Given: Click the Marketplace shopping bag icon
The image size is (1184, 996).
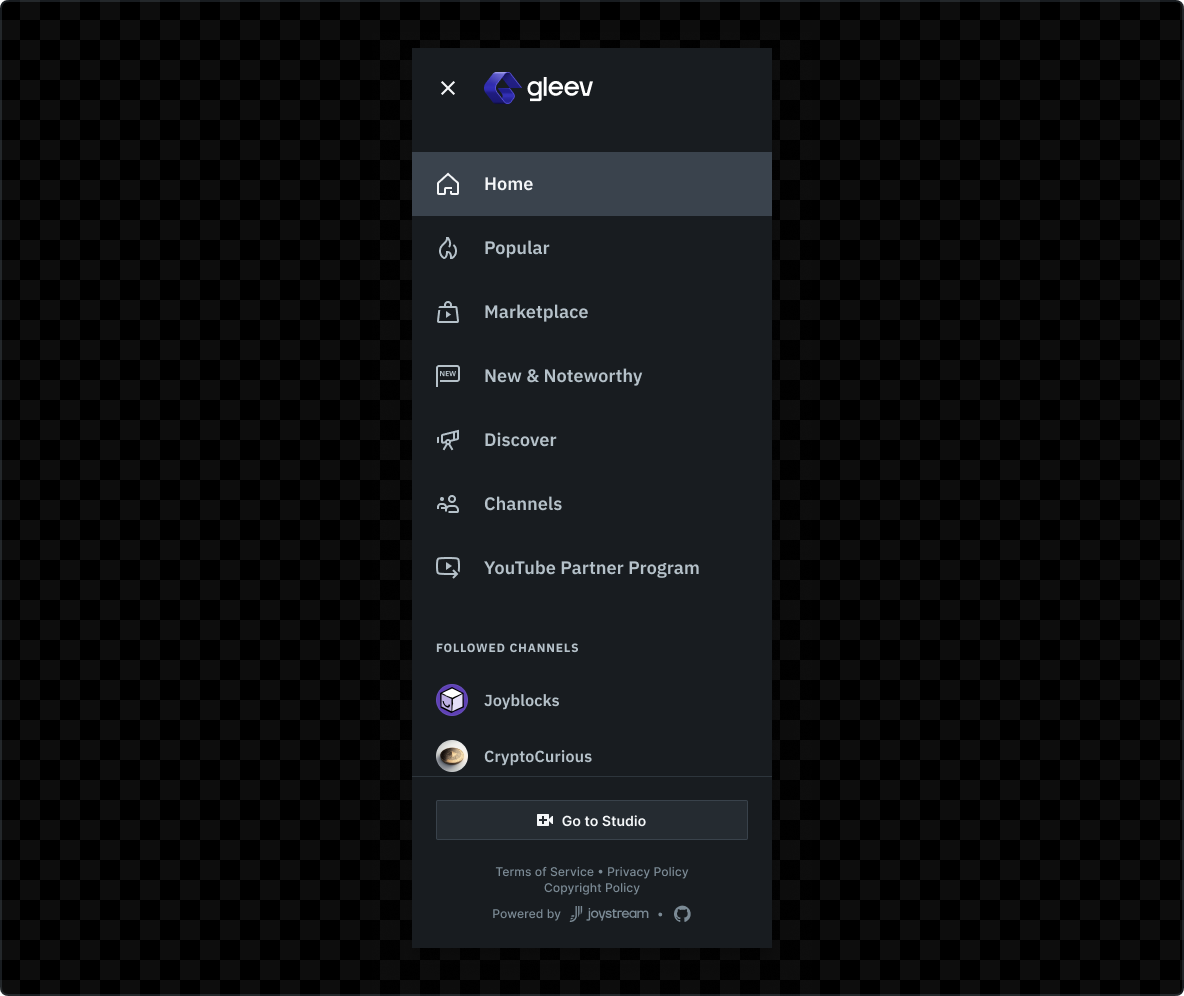Looking at the screenshot, I should pyautogui.click(x=448, y=312).
